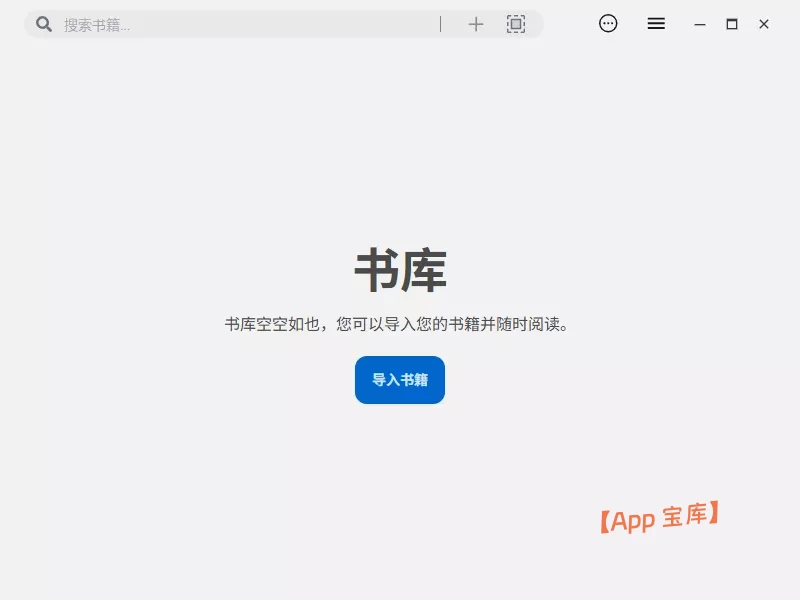Maximize the reader window
This screenshot has height=600, width=800.
coord(730,23)
